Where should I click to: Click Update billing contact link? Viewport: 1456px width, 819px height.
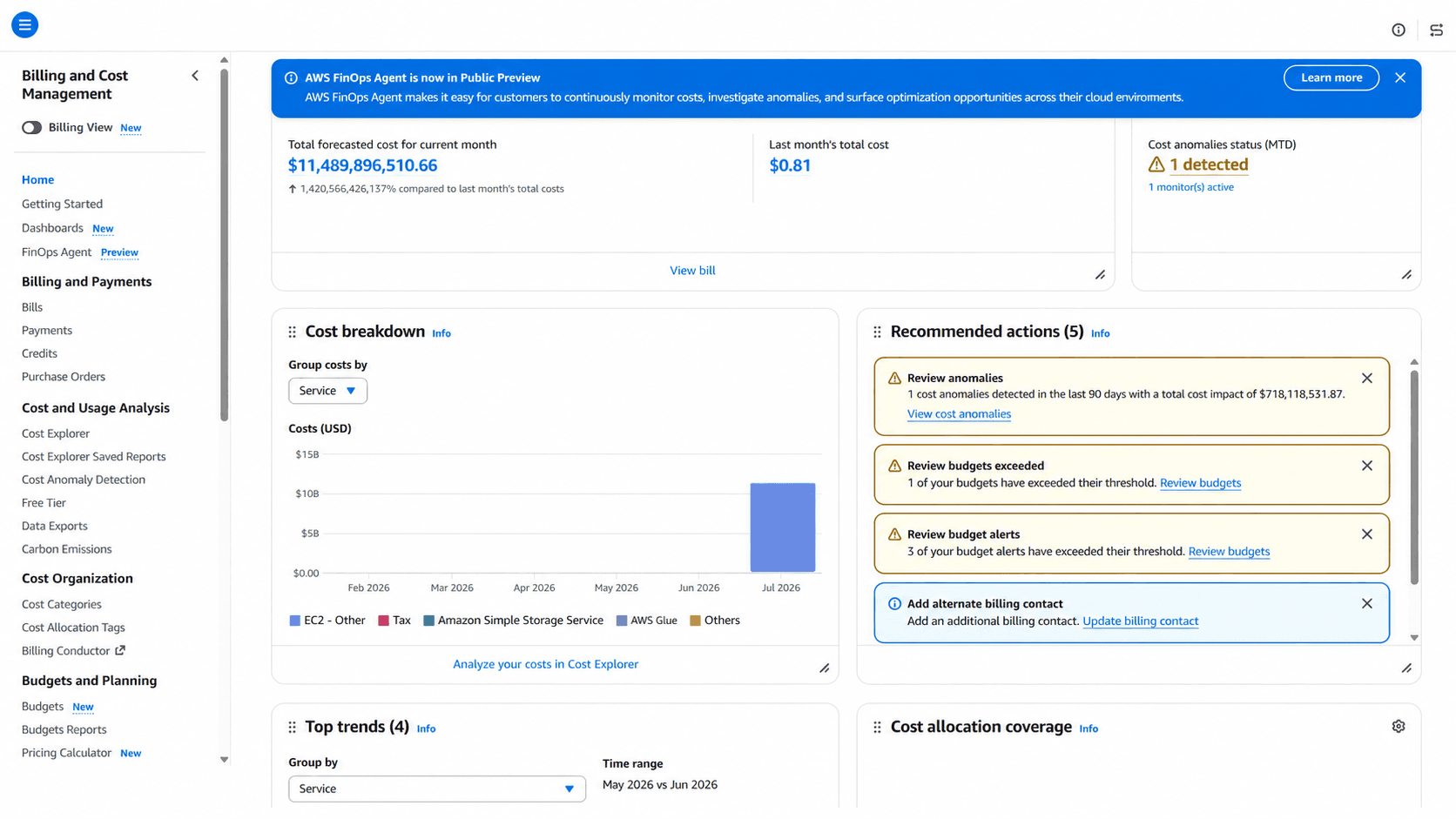[x=1140, y=621]
